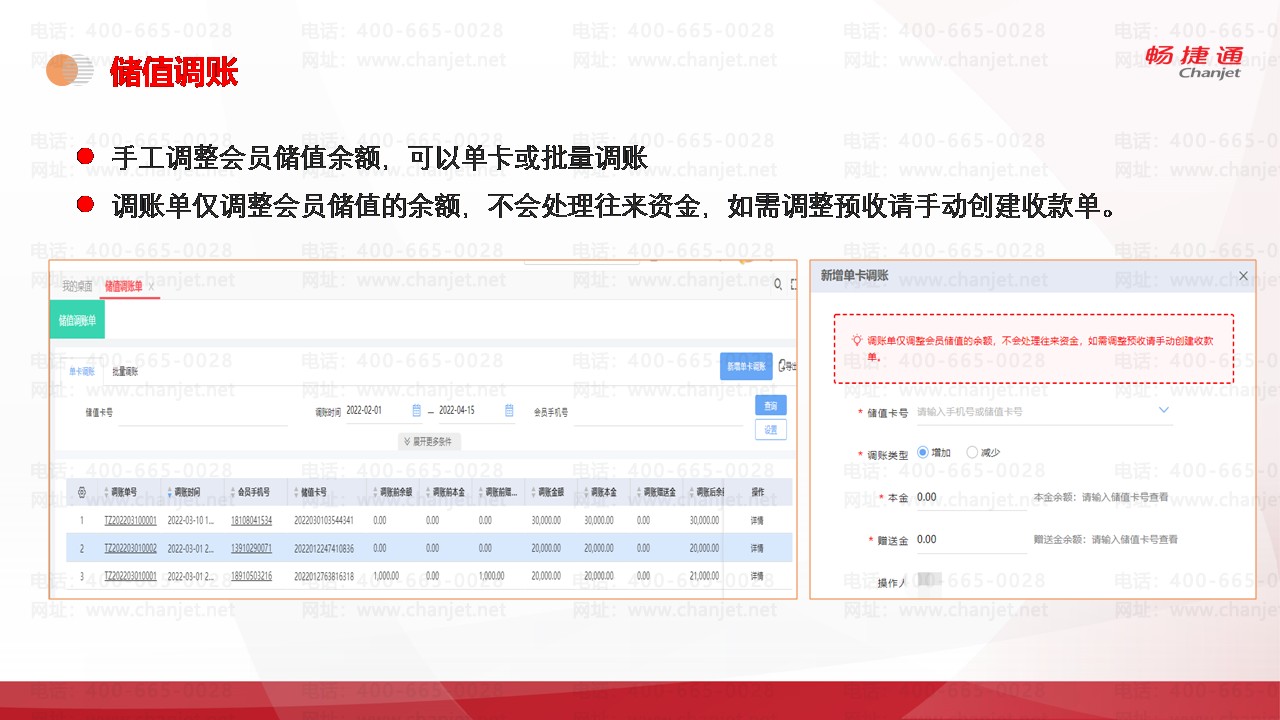Click the lightbulb tip icon in the dialog
The image size is (1280, 720).
[x=857, y=341]
